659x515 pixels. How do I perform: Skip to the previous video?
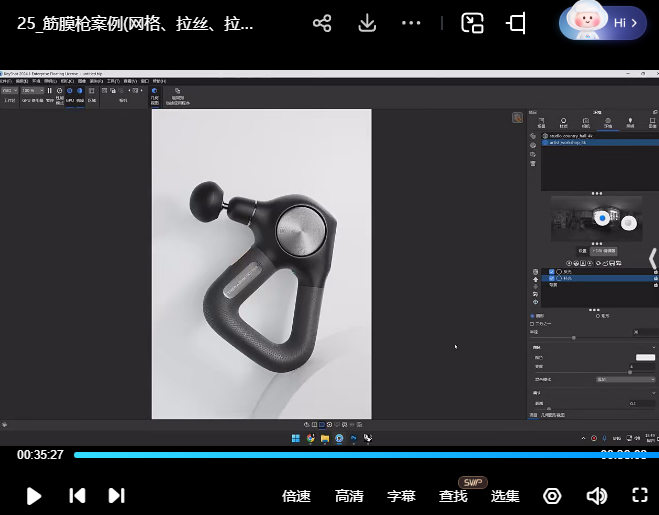tap(77, 495)
